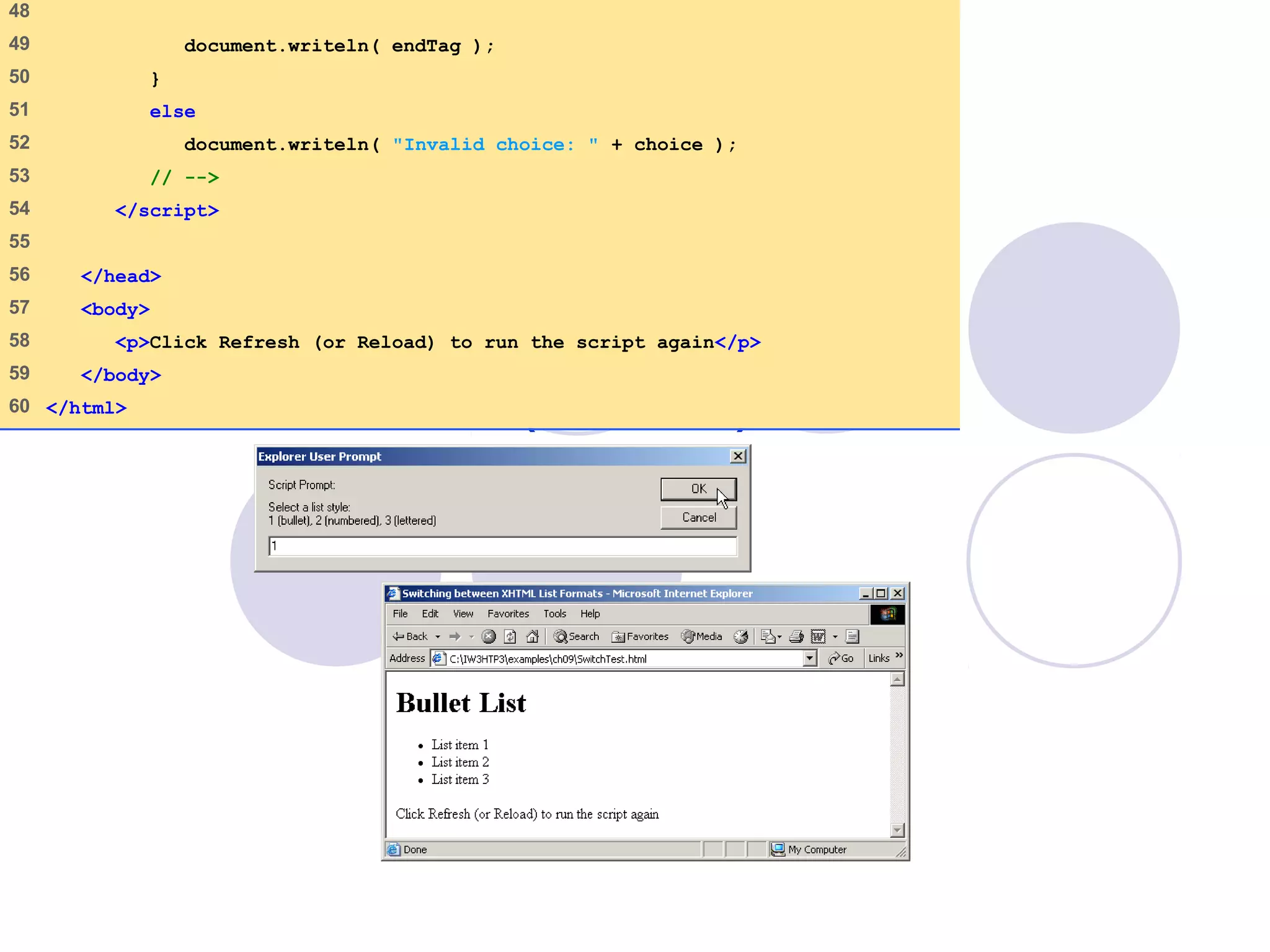
Task: Open the Favorites pane from the toolbar
Action: (640, 637)
